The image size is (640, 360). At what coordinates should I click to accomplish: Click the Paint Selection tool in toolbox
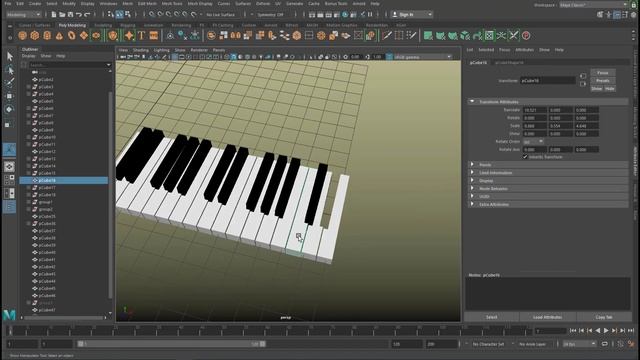click(9, 83)
